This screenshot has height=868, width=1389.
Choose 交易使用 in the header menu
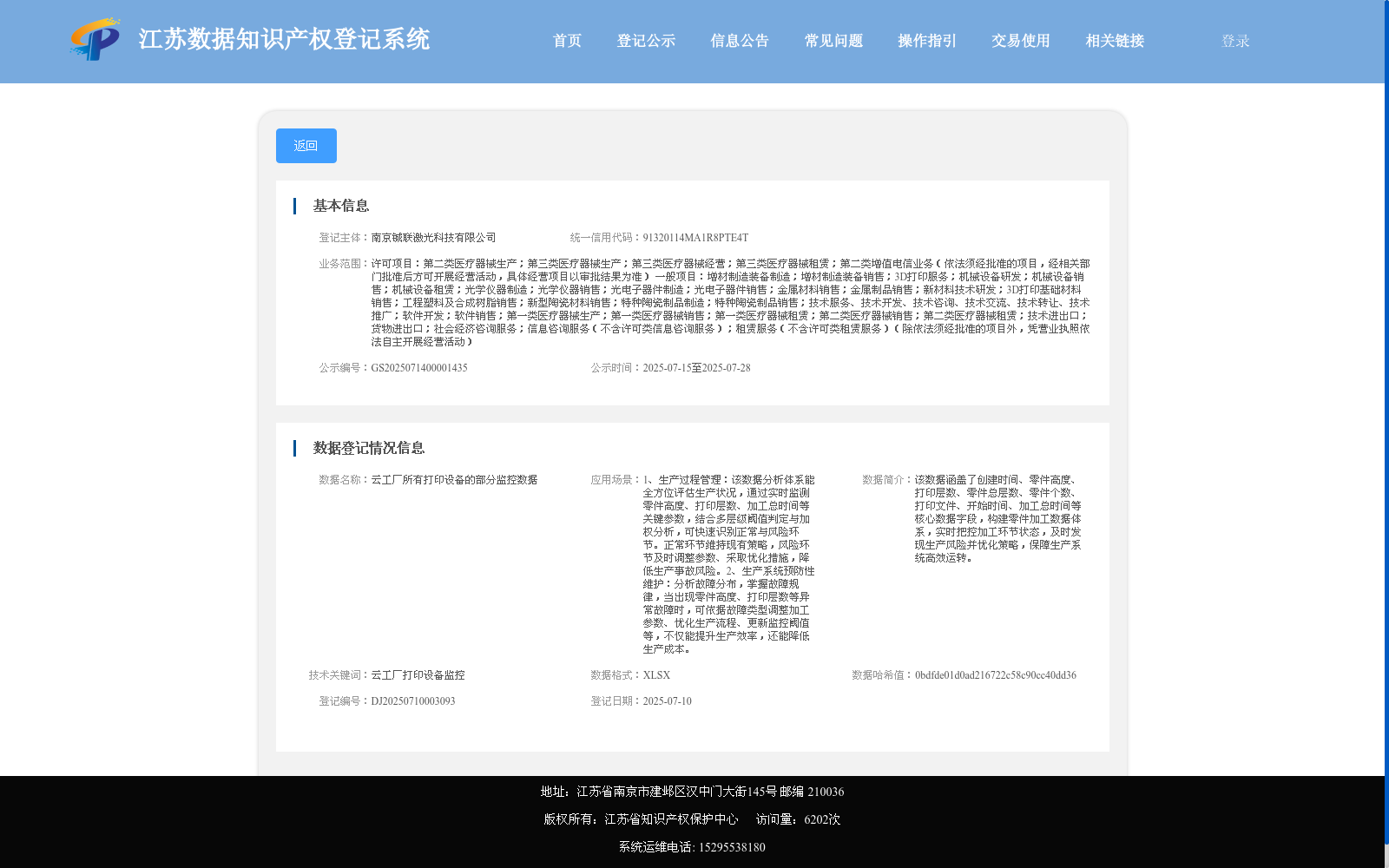tap(1021, 41)
